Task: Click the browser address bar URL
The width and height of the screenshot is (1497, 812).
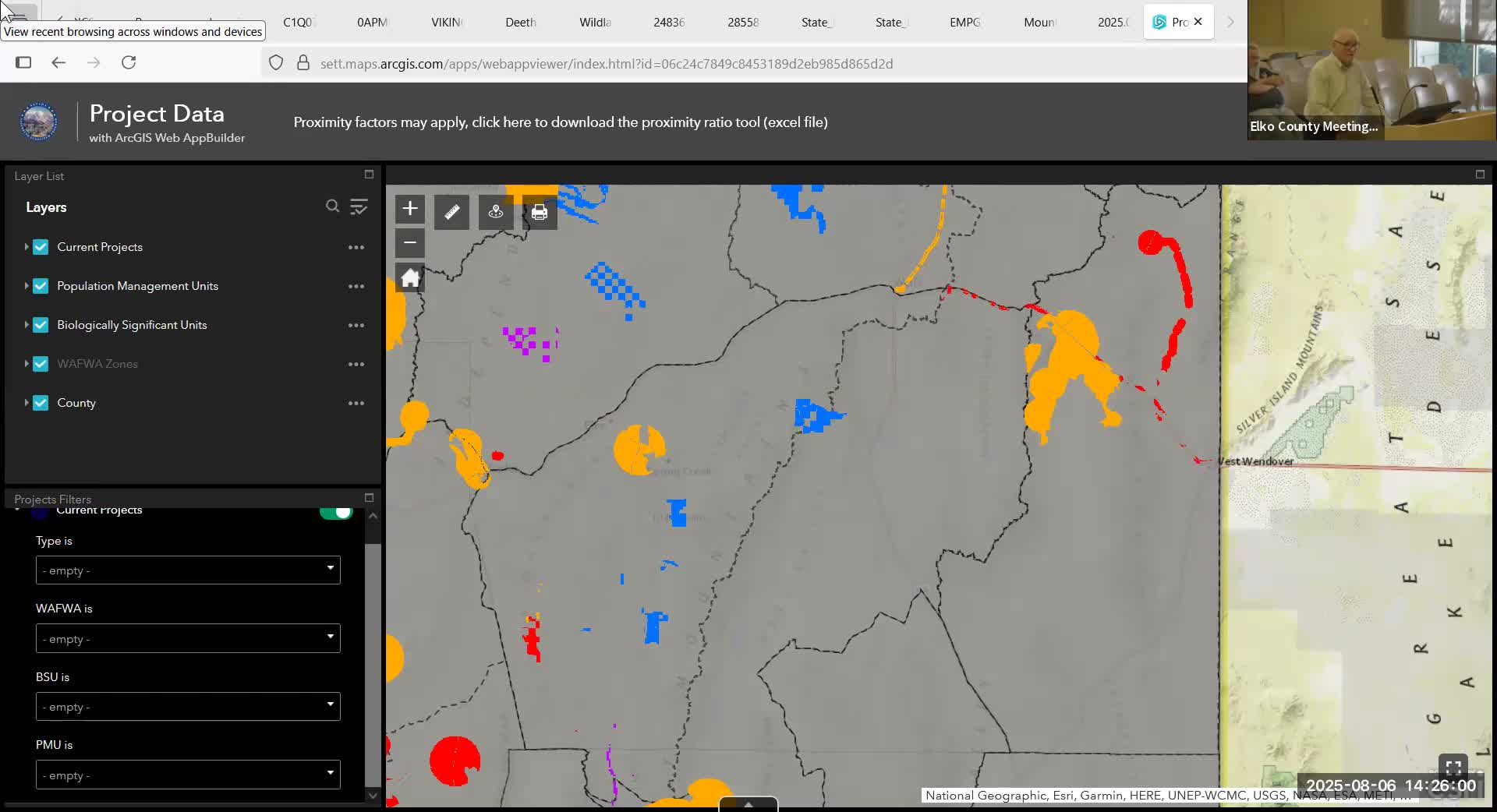Action: coord(606,64)
